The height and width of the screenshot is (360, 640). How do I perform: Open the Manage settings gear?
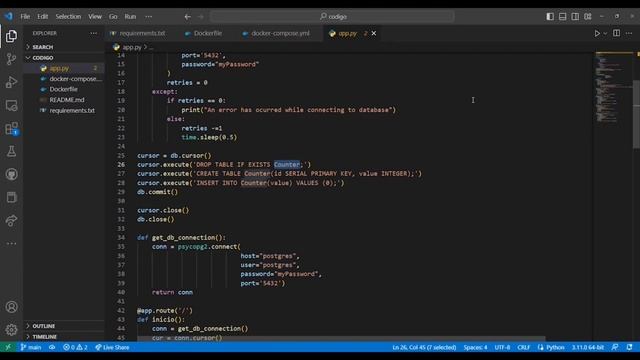[11, 329]
